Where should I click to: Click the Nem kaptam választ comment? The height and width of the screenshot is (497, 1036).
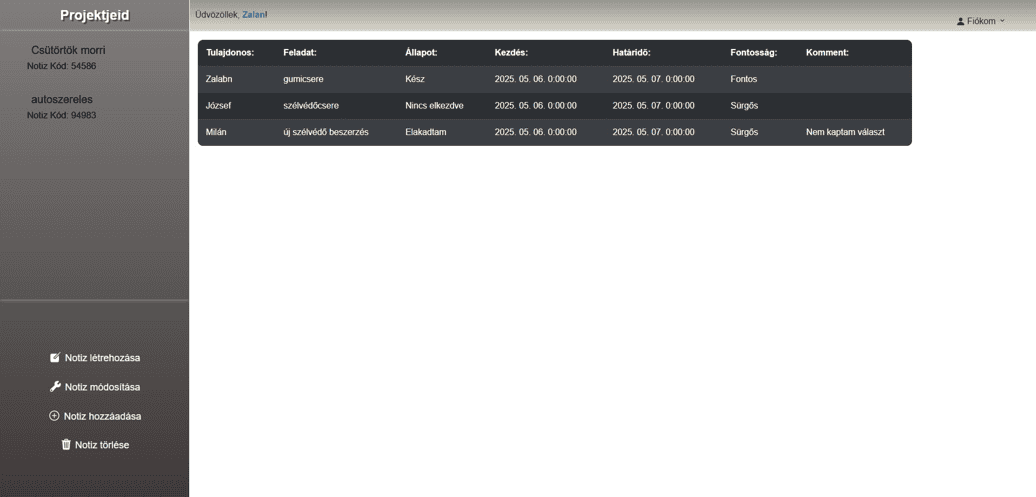[x=844, y=132]
